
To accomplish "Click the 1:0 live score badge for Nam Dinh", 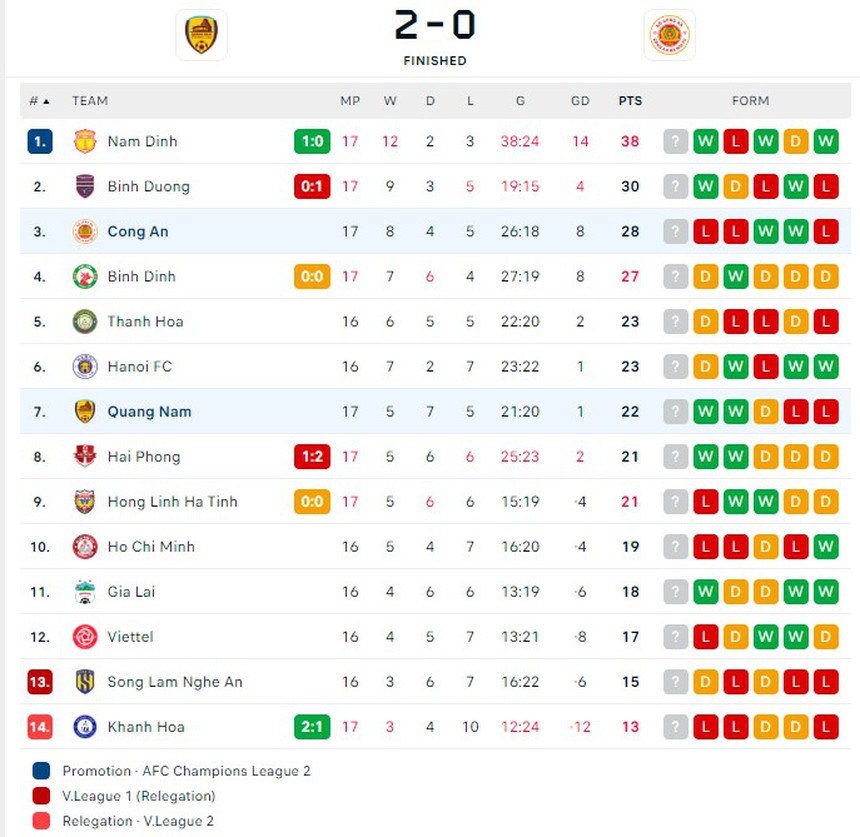I will pos(312,141).
